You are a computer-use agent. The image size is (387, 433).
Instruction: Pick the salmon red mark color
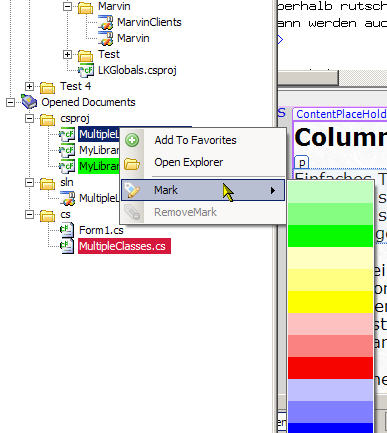click(330, 346)
